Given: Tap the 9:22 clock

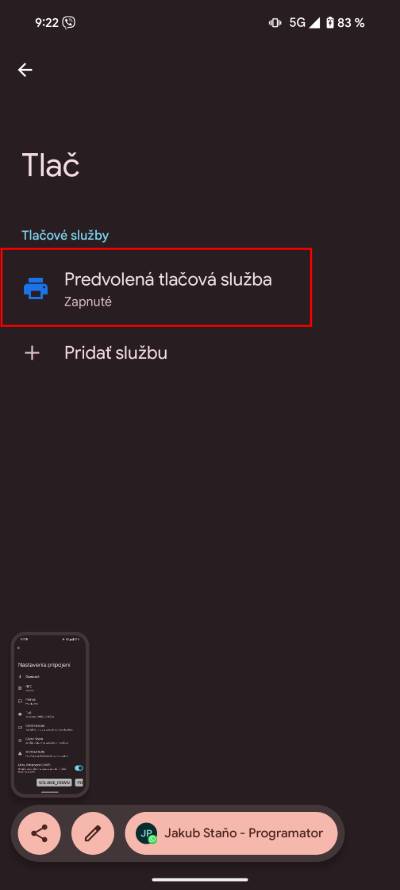Looking at the screenshot, I should (x=48, y=23).
